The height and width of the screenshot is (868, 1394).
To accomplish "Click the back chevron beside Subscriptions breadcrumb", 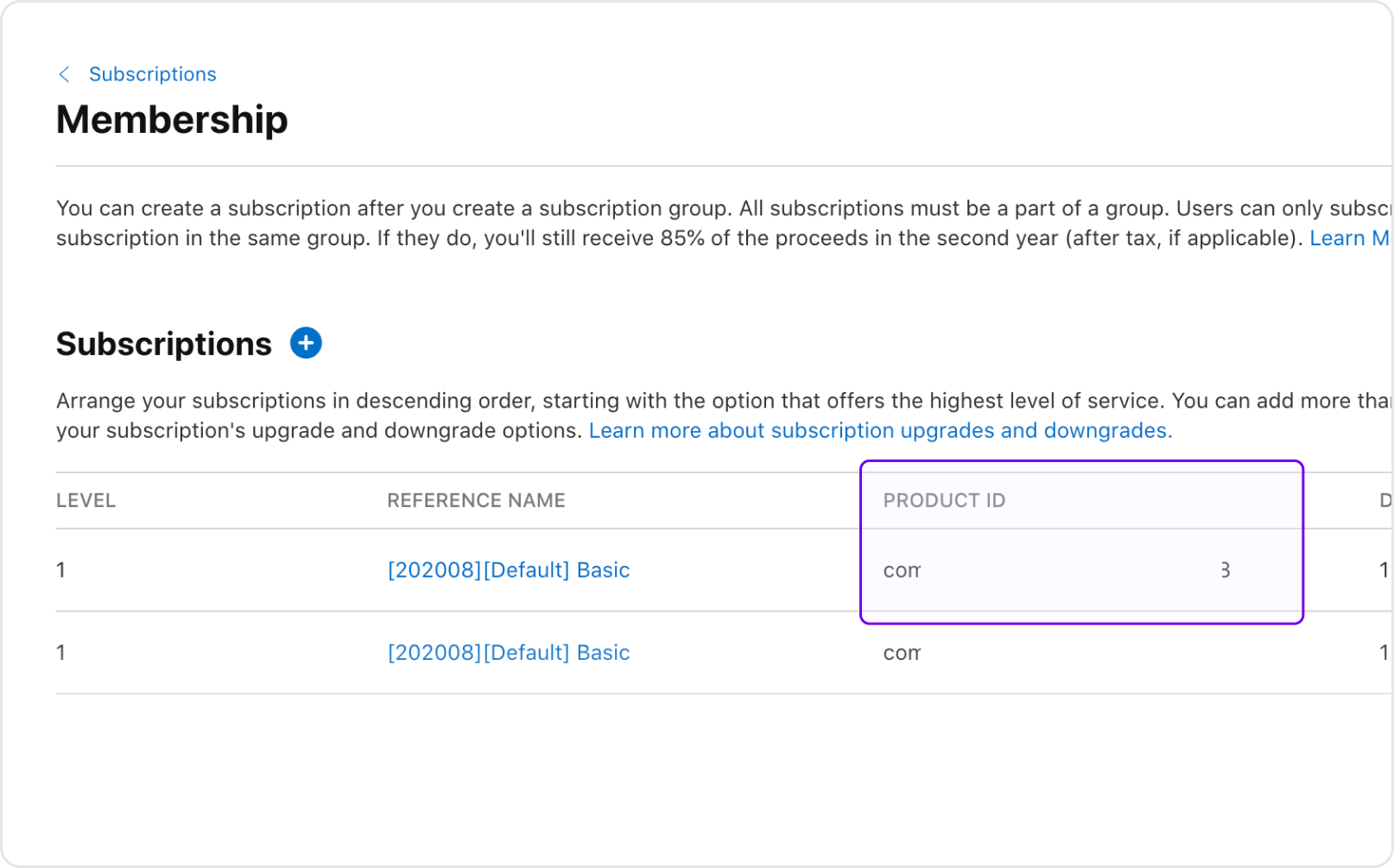I will [x=65, y=74].
